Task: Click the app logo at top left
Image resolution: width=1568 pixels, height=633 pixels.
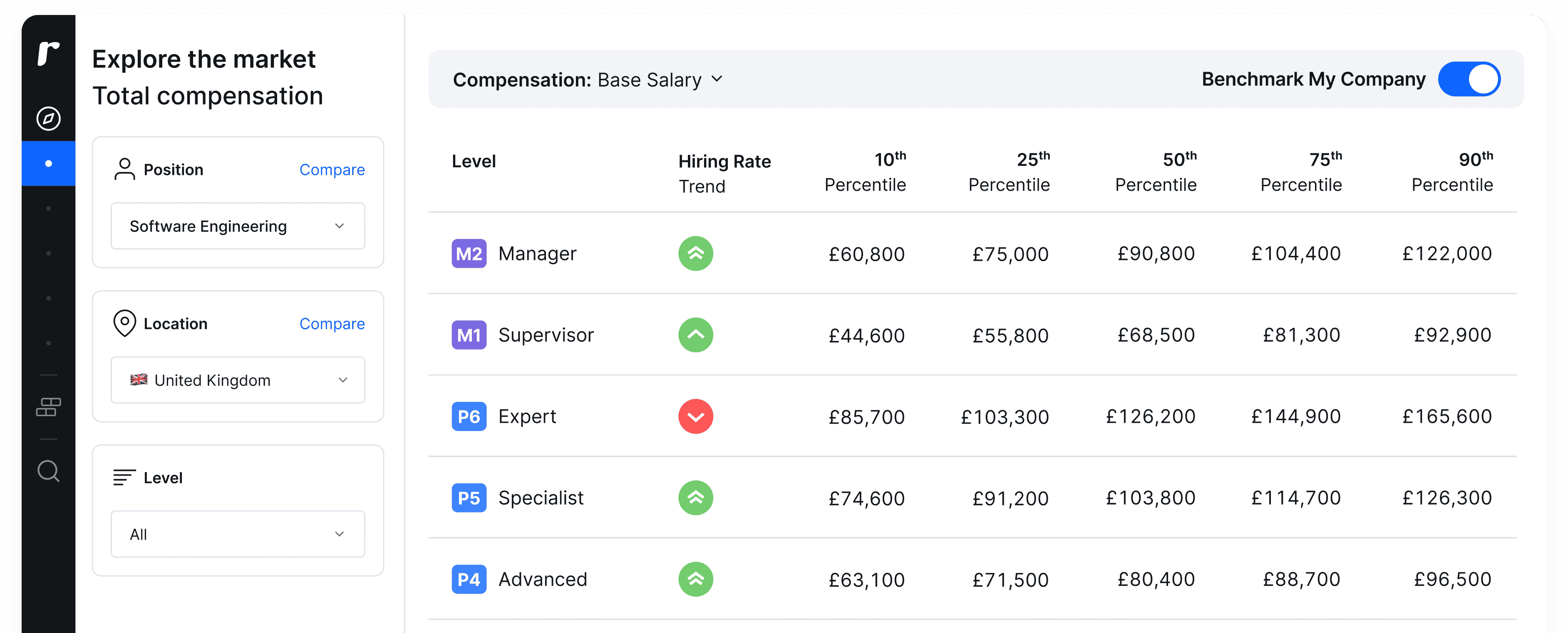Action: (48, 53)
